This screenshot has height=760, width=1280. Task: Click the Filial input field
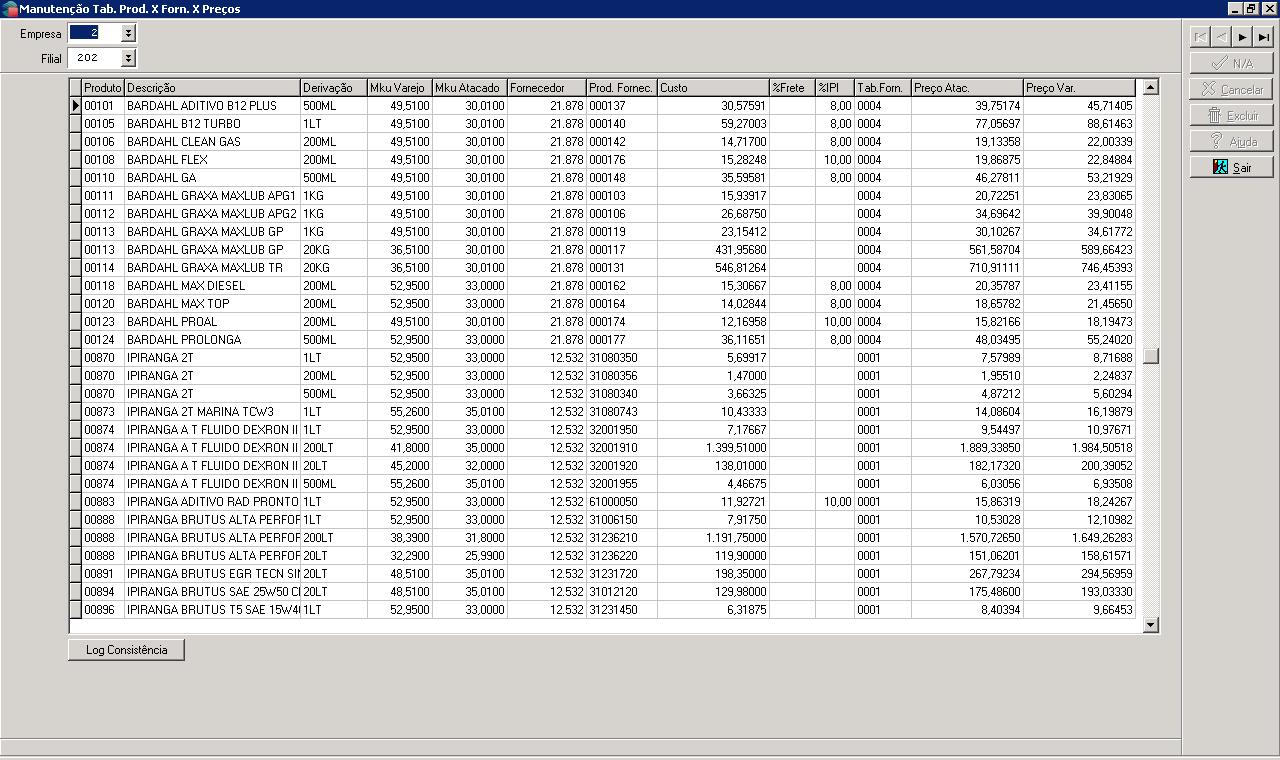pos(94,58)
